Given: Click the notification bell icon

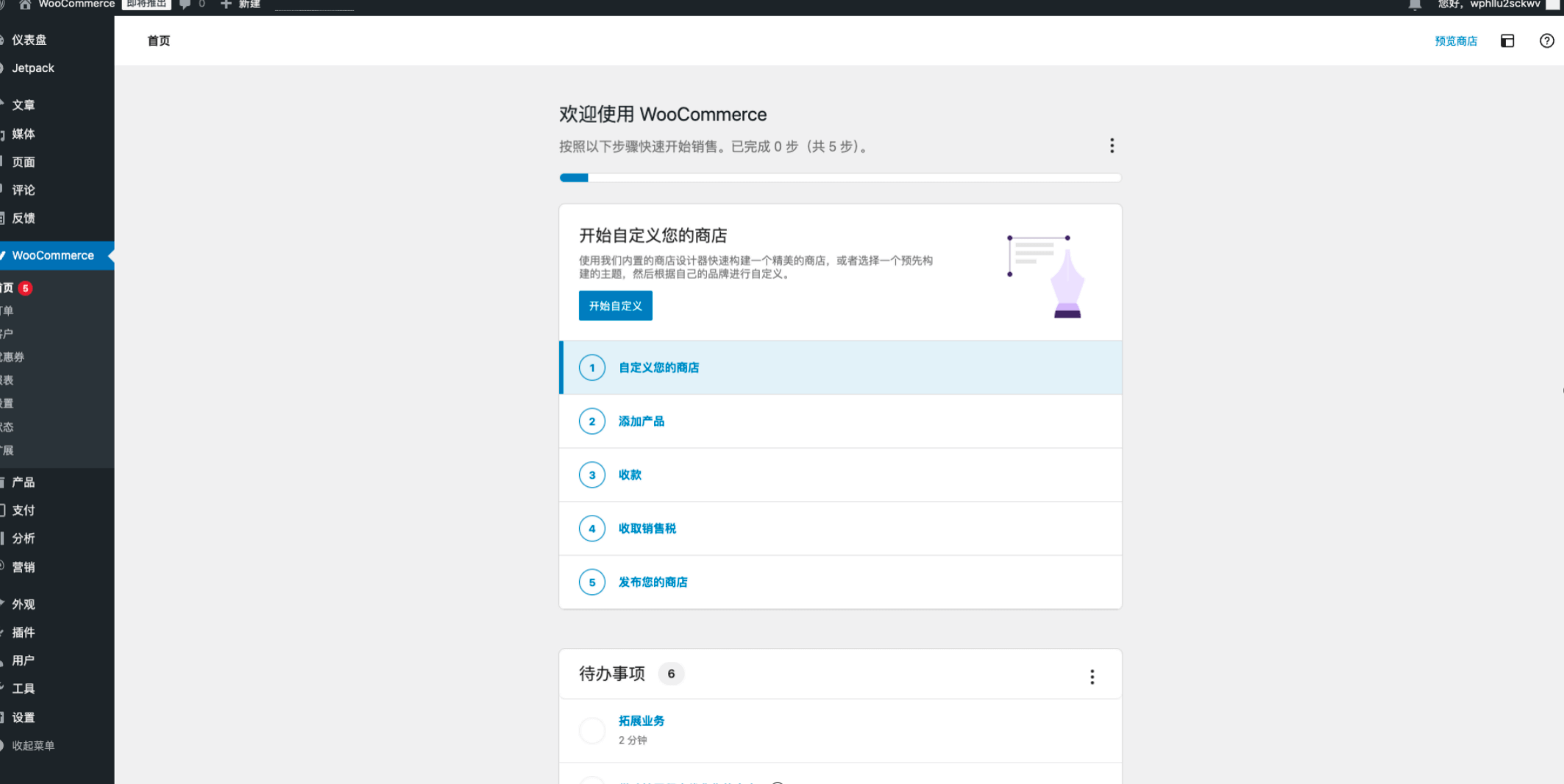Looking at the screenshot, I should point(1415,5).
